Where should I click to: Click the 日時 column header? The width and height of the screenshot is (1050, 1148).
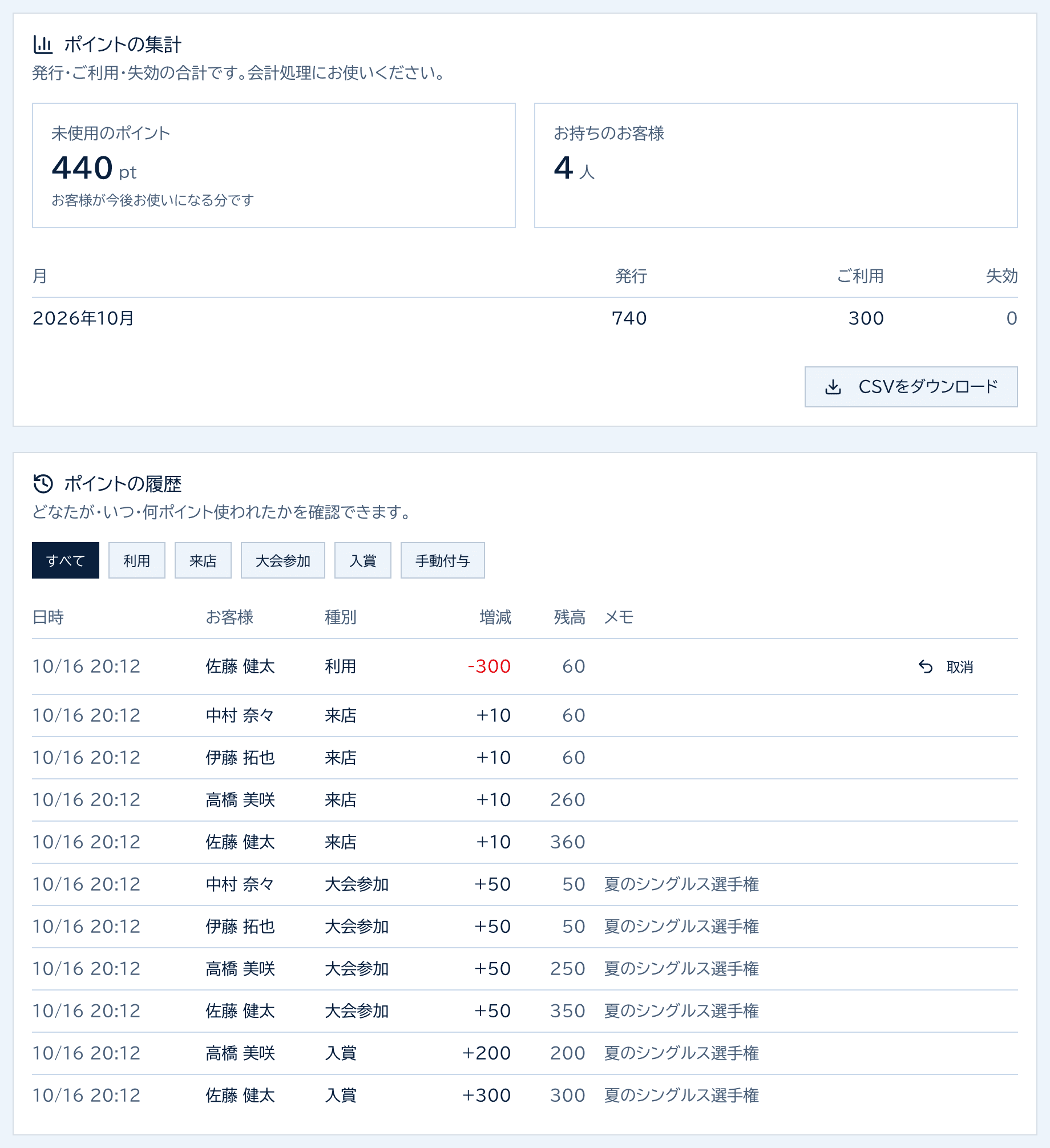click(48, 617)
